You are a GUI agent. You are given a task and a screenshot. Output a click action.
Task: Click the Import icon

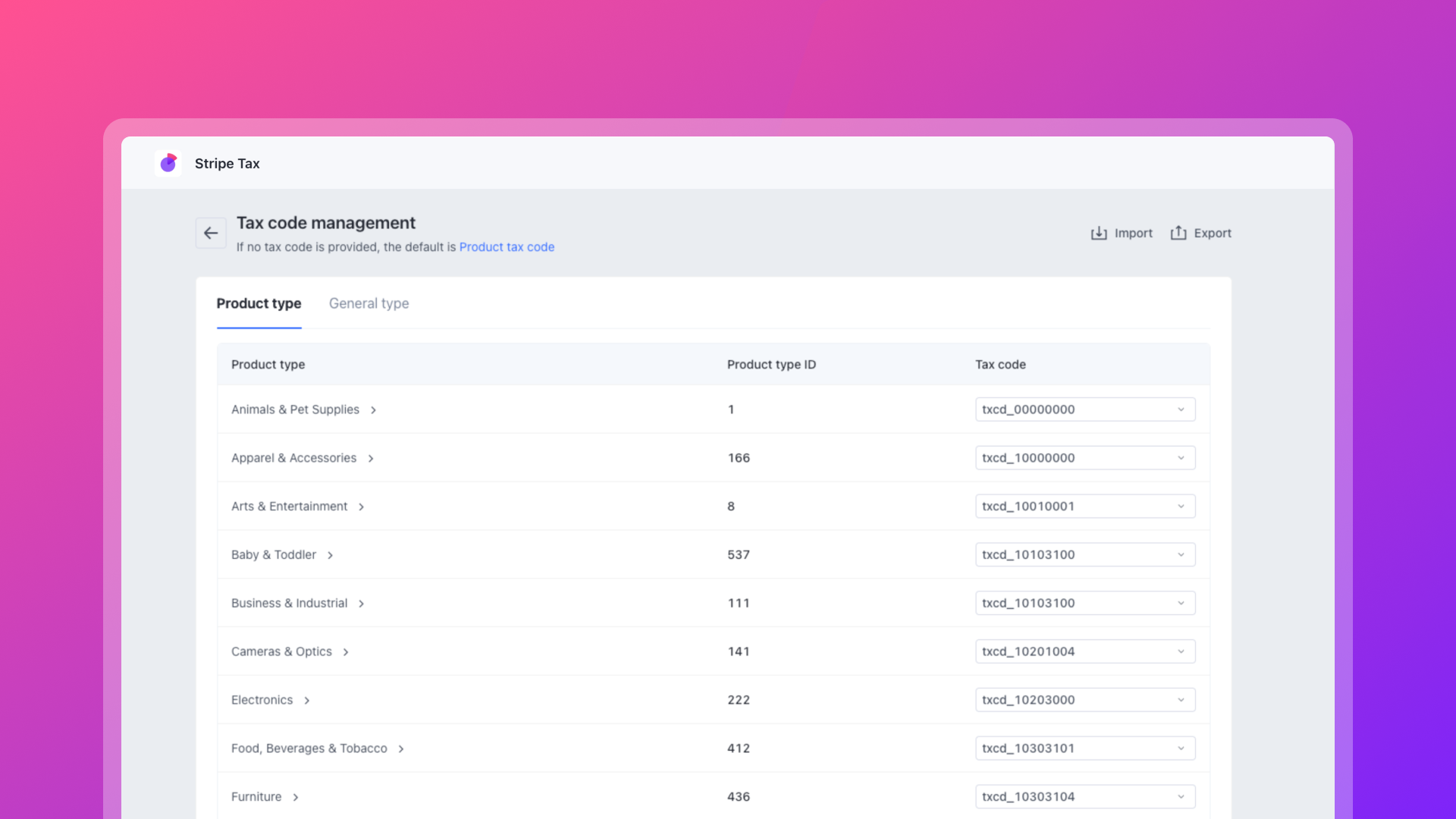point(1099,233)
